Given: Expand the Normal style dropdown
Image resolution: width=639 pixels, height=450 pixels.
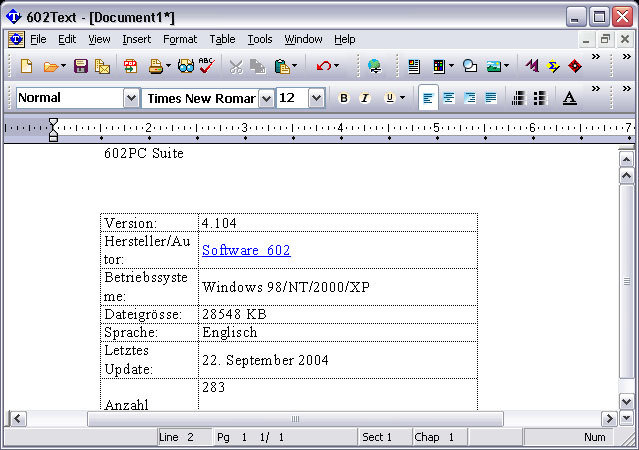Looking at the screenshot, I should [x=131, y=98].
